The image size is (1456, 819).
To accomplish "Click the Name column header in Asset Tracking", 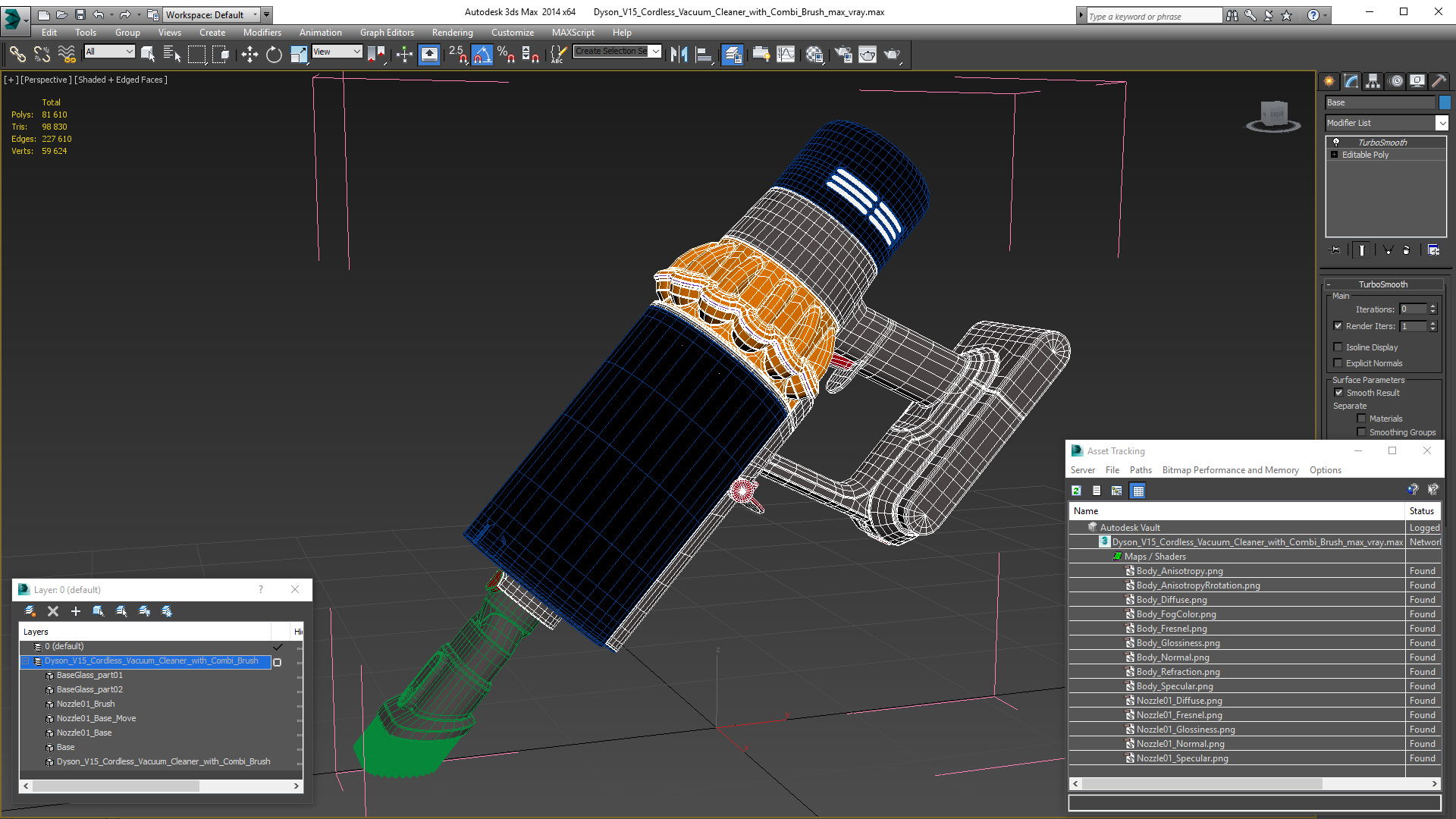I will (x=1237, y=511).
